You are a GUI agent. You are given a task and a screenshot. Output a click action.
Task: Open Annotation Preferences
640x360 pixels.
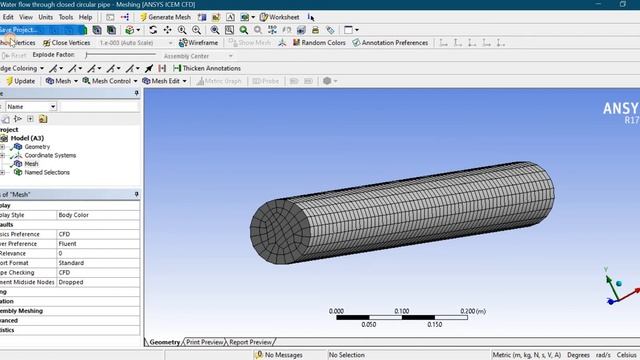390,42
